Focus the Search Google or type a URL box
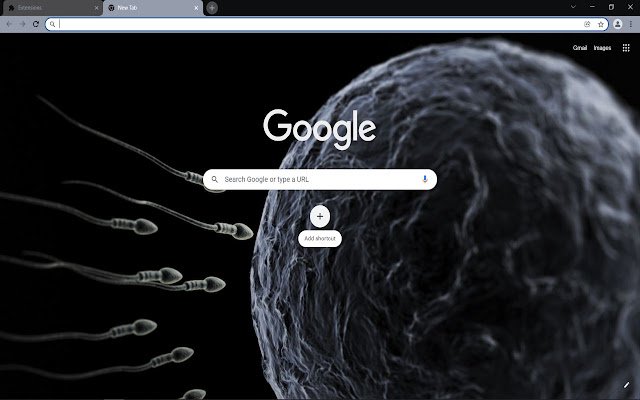This screenshot has height=400, width=640. (320, 179)
